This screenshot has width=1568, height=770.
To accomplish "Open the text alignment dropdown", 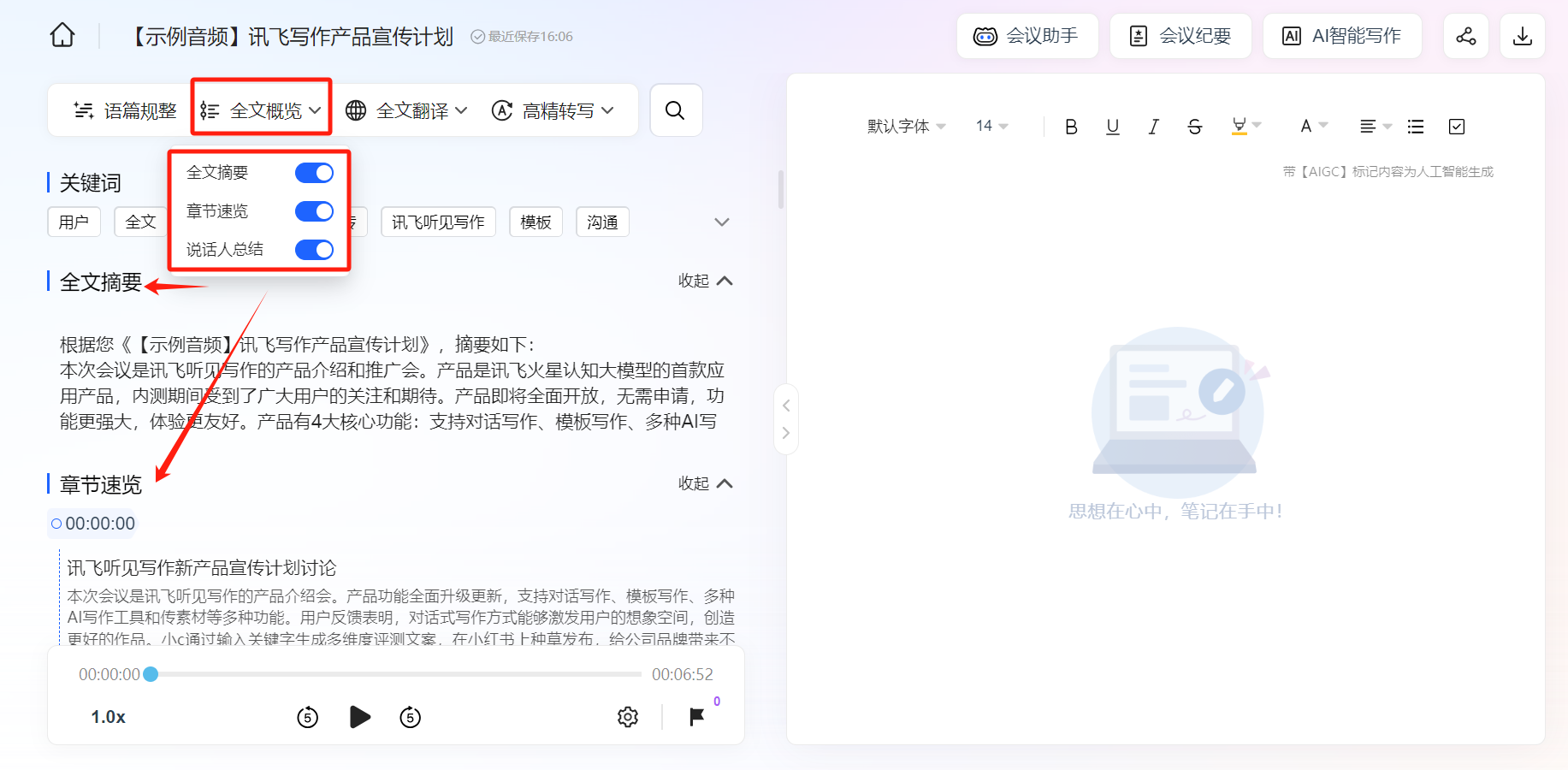I will click(1376, 127).
